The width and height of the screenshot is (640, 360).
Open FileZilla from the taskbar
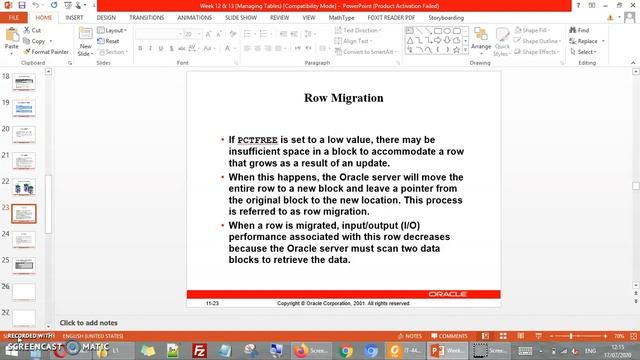200,351
